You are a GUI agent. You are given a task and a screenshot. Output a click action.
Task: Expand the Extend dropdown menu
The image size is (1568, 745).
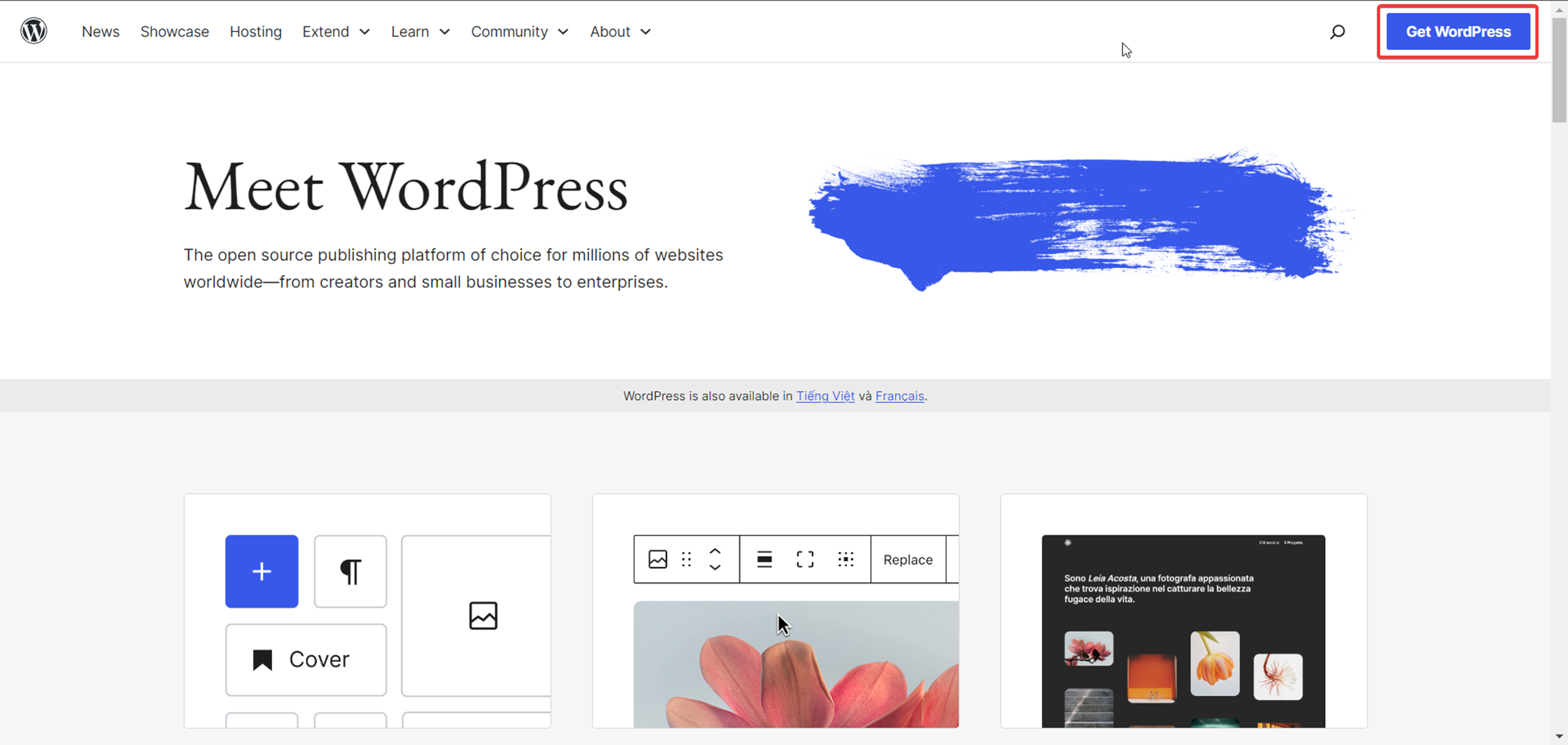pos(336,32)
